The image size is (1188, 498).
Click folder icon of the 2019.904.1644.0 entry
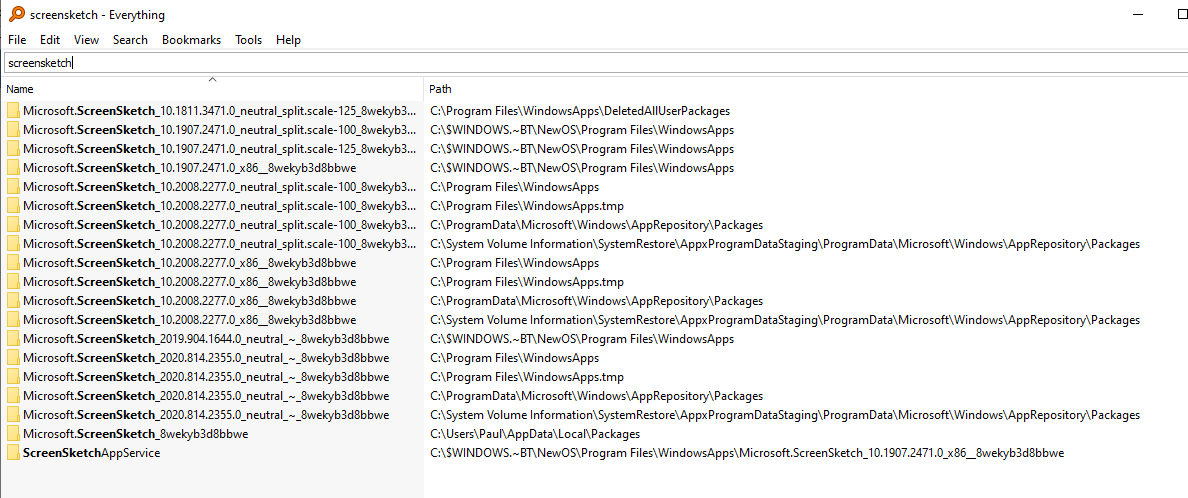tap(13, 339)
